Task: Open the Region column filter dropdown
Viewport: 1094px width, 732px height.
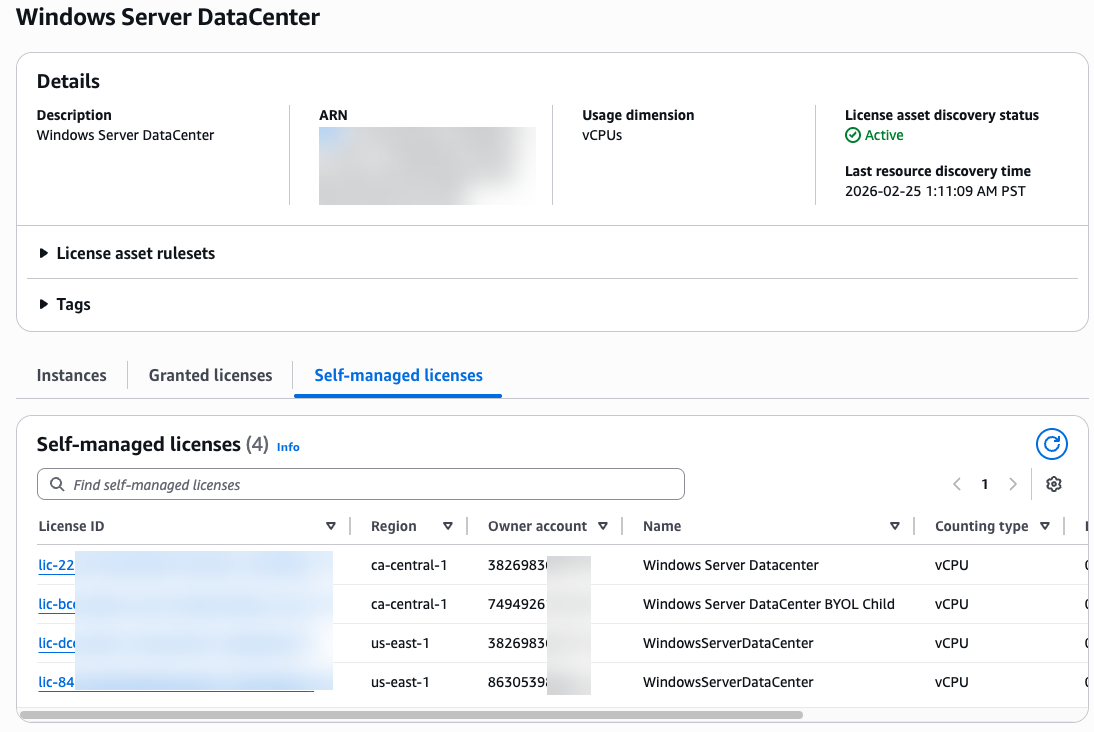Action: pos(448,525)
